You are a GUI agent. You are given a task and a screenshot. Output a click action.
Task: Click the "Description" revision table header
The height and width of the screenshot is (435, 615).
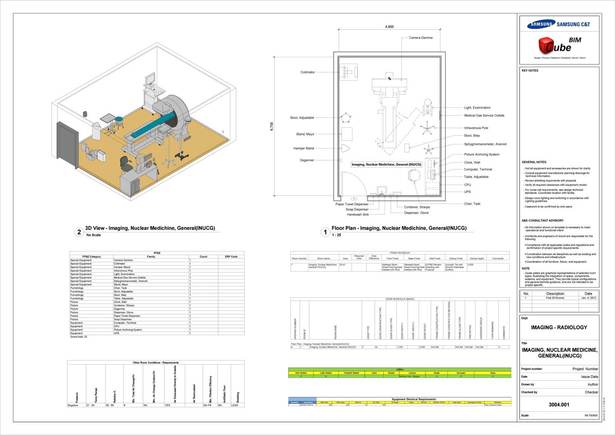[x=555, y=293]
